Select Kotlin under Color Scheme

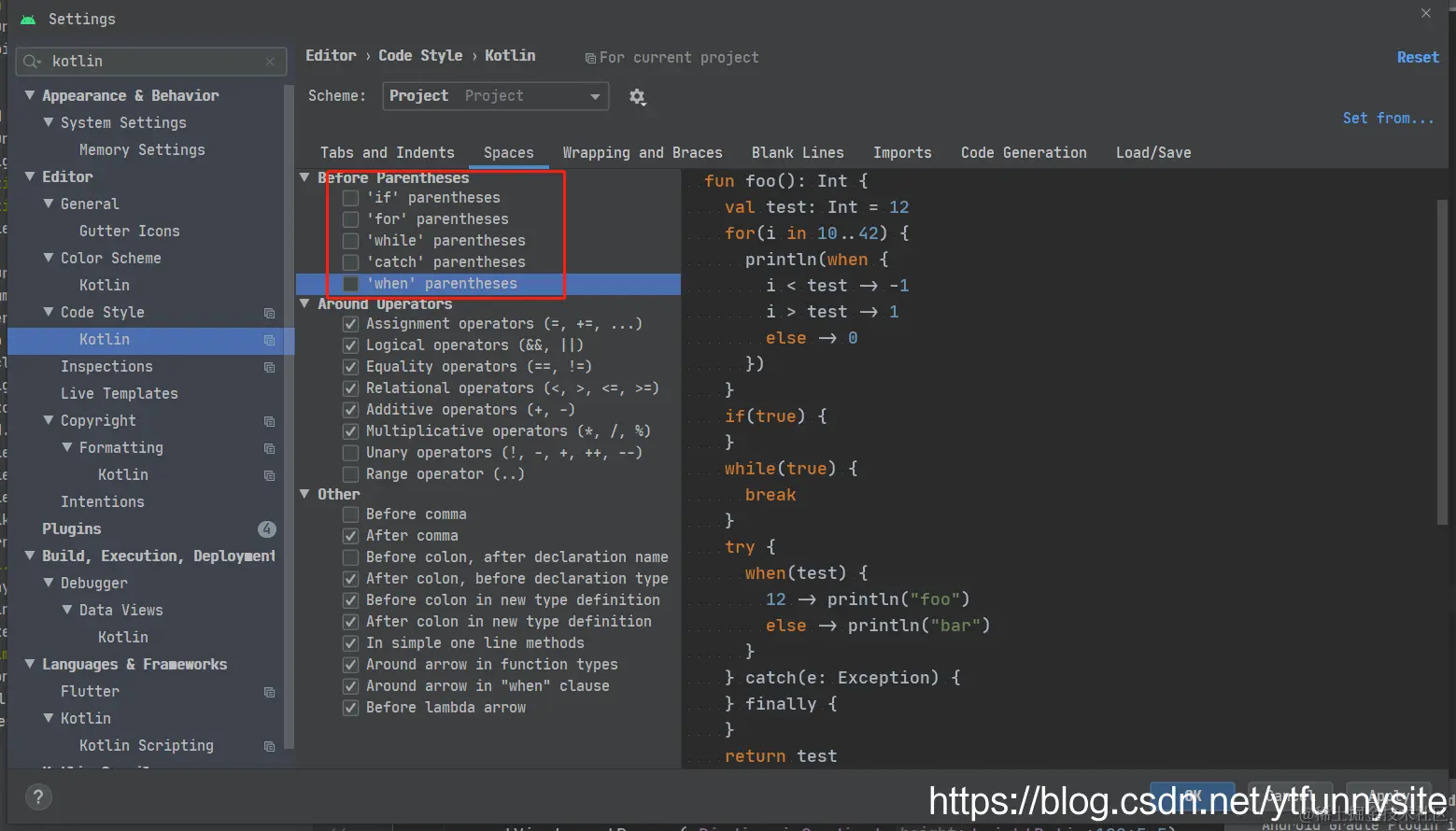point(105,286)
